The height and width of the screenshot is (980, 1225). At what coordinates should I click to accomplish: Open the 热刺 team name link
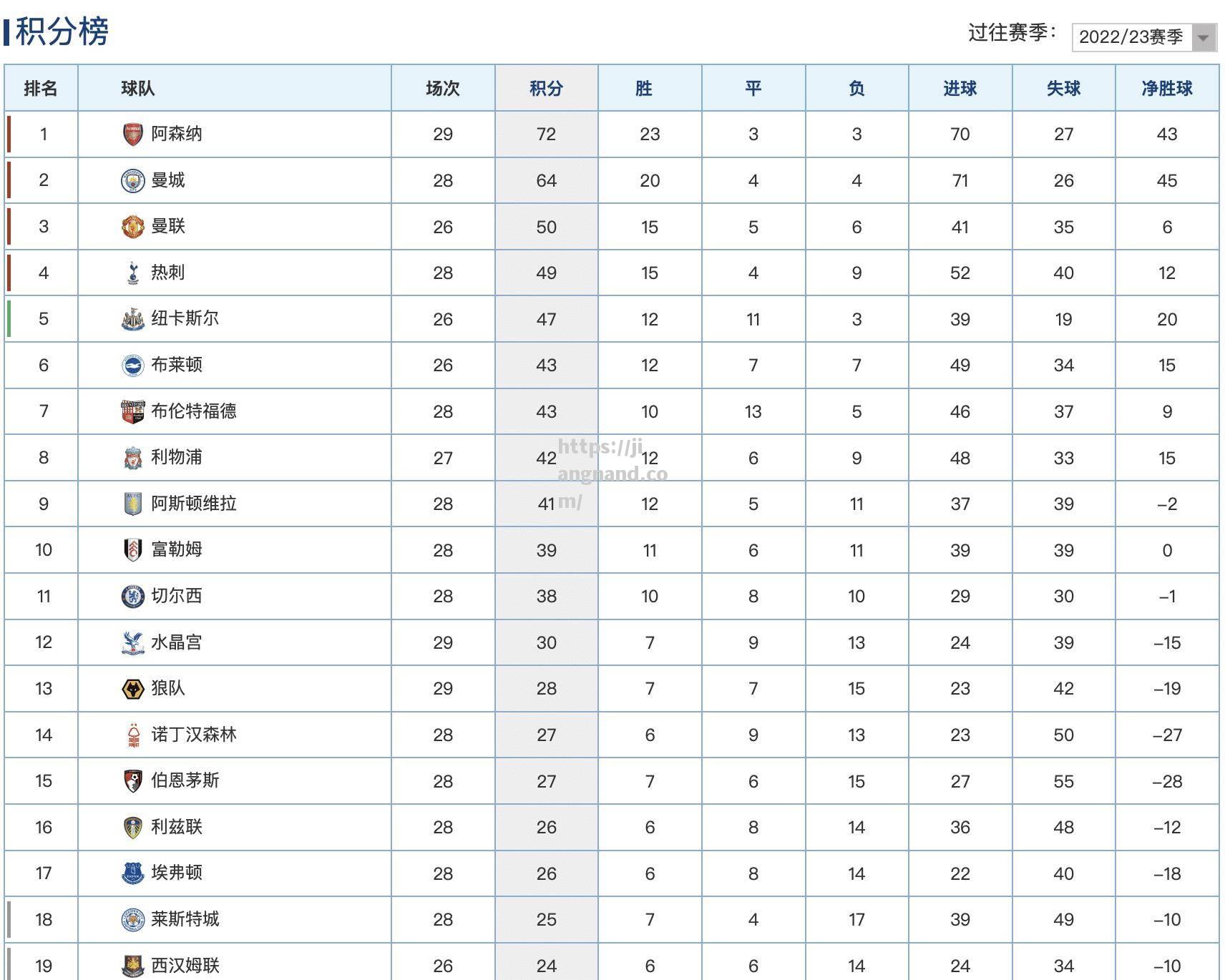point(168,273)
